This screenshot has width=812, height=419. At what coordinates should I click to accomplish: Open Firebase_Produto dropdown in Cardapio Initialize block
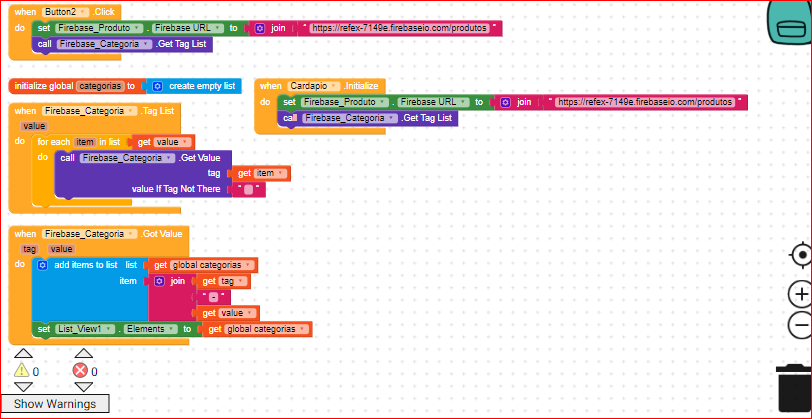[x=344, y=102]
